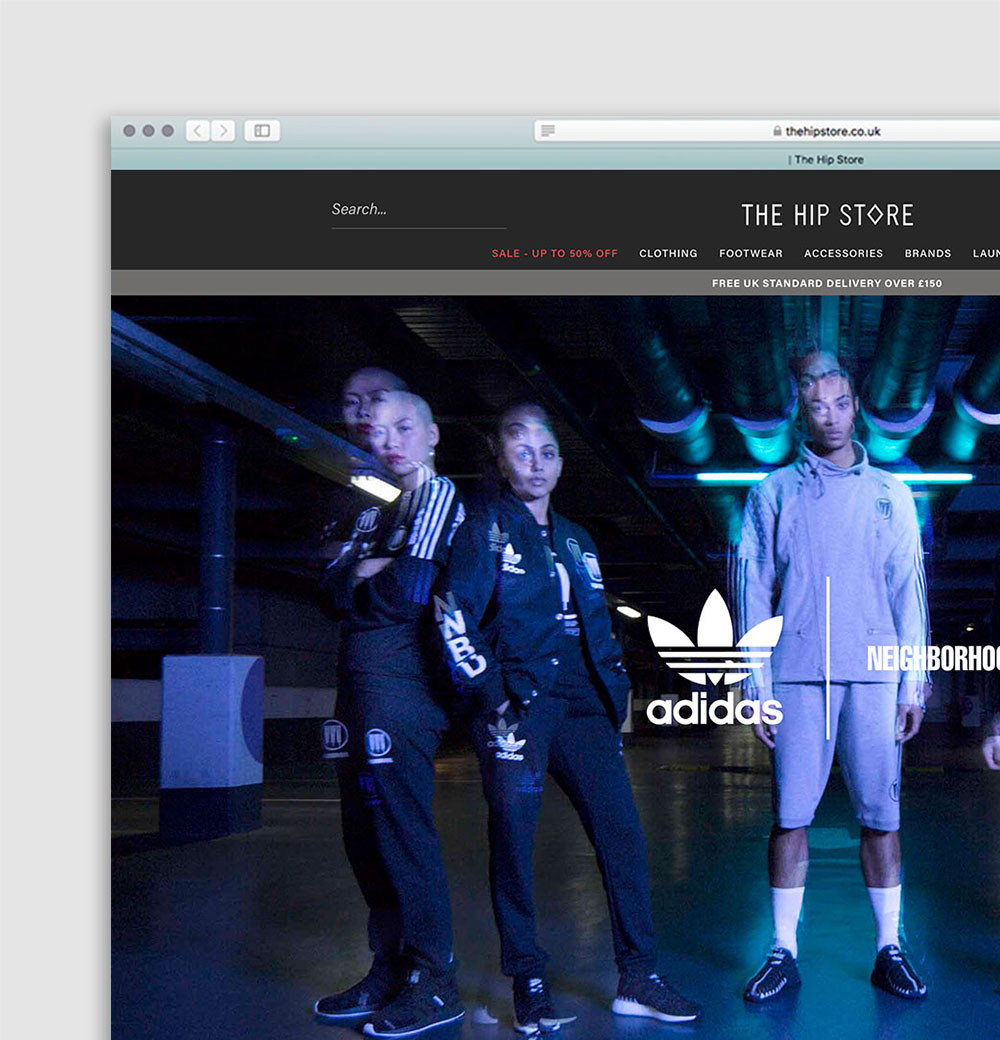Open the Footwear menu
The width and height of the screenshot is (1000, 1040).
tap(751, 253)
